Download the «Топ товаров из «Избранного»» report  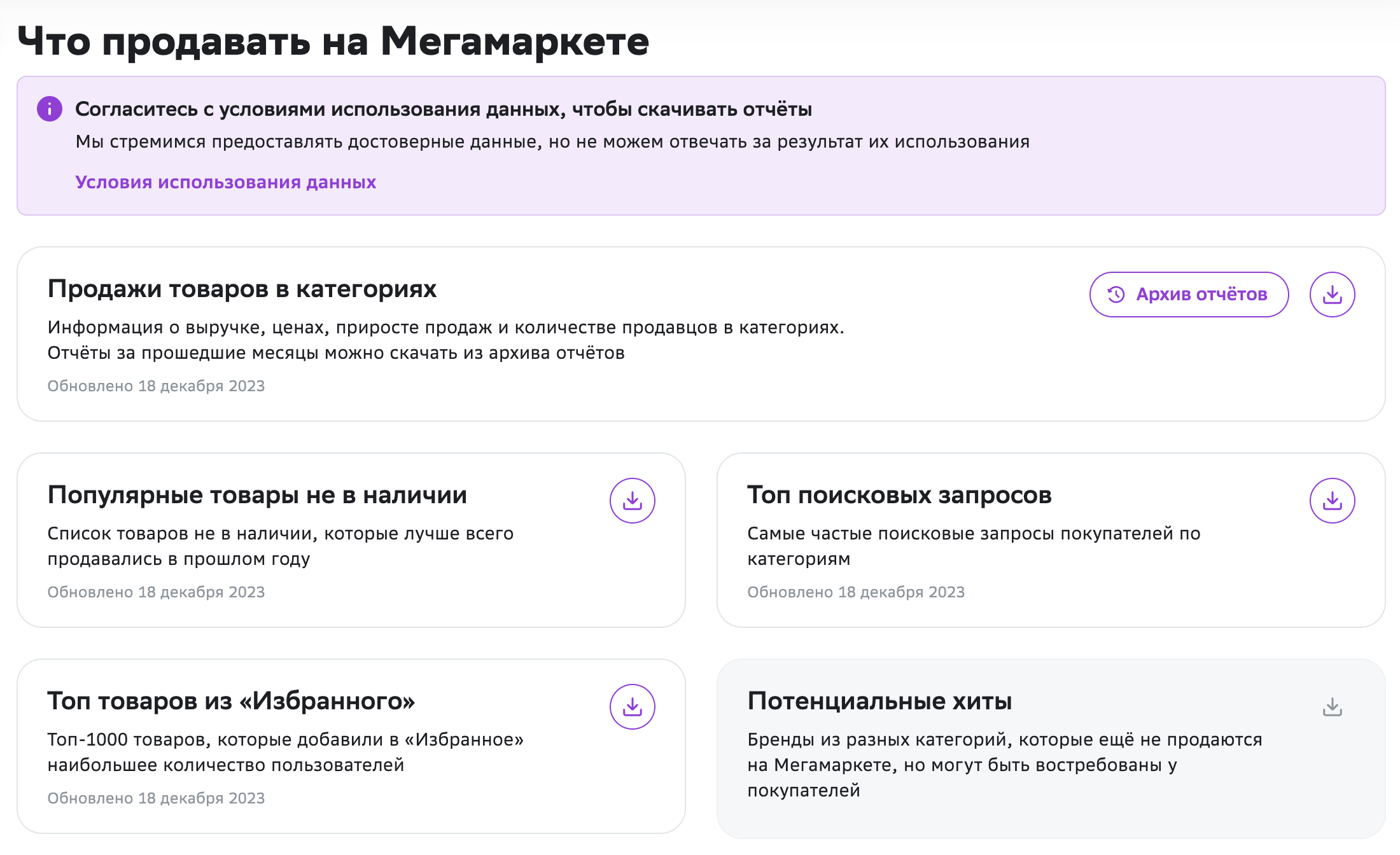632,707
